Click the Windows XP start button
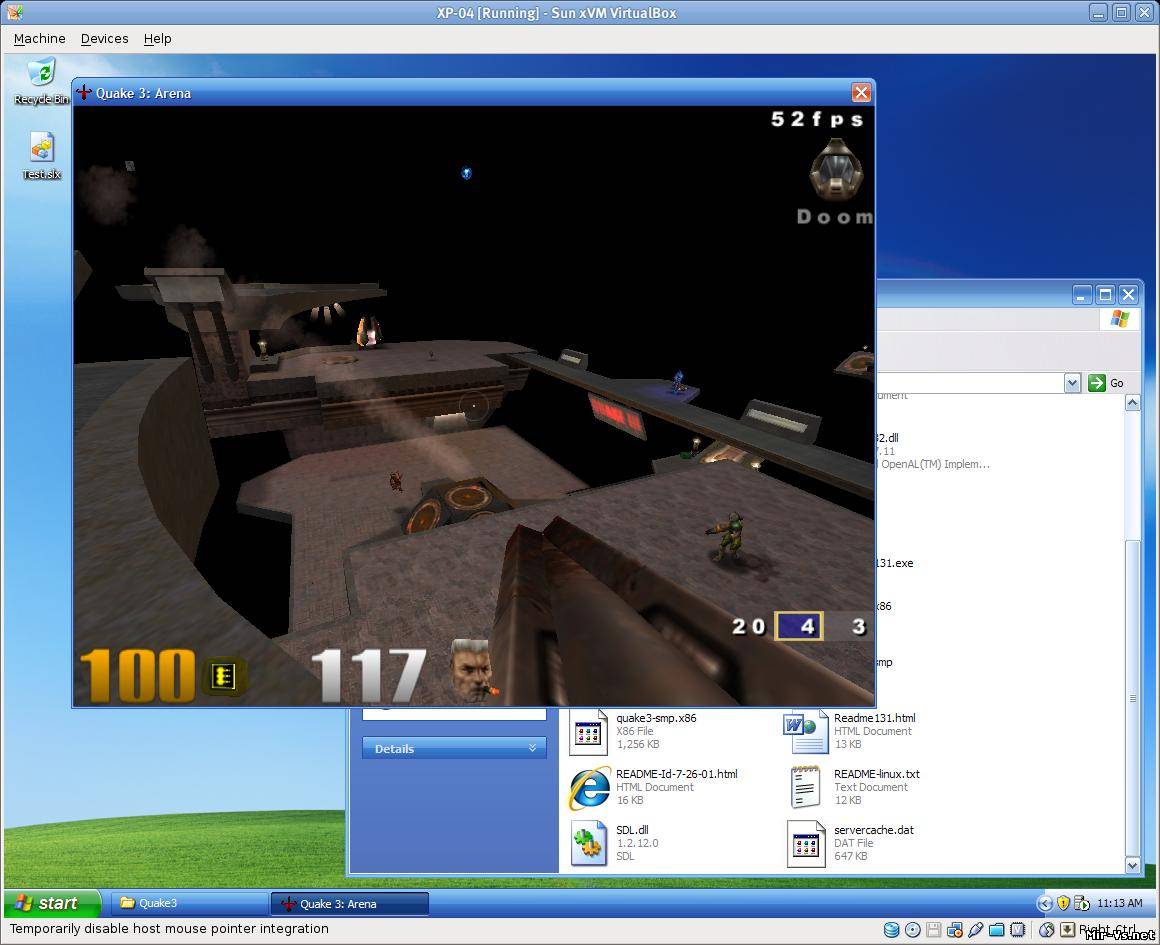Viewport: 1160px width, 945px height. point(52,903)
